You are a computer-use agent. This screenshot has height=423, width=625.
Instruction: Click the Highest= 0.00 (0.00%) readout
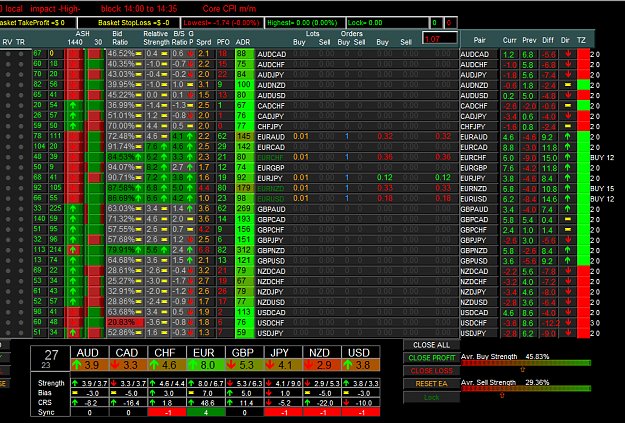305,23
